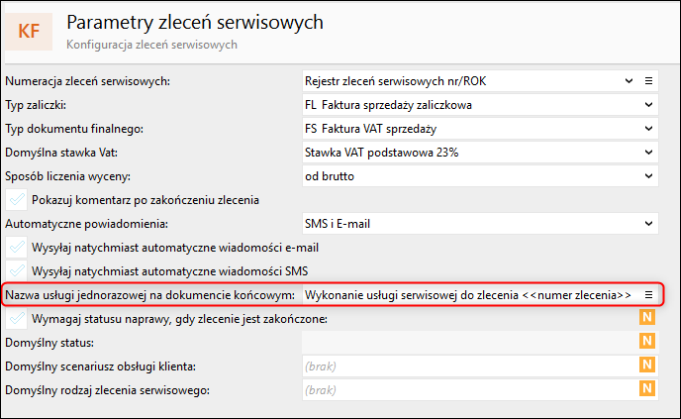The image size is (681, 419).
Task: Expand the Numeracja zleceń serwisowych dropdown
Action: pos(628,81)
